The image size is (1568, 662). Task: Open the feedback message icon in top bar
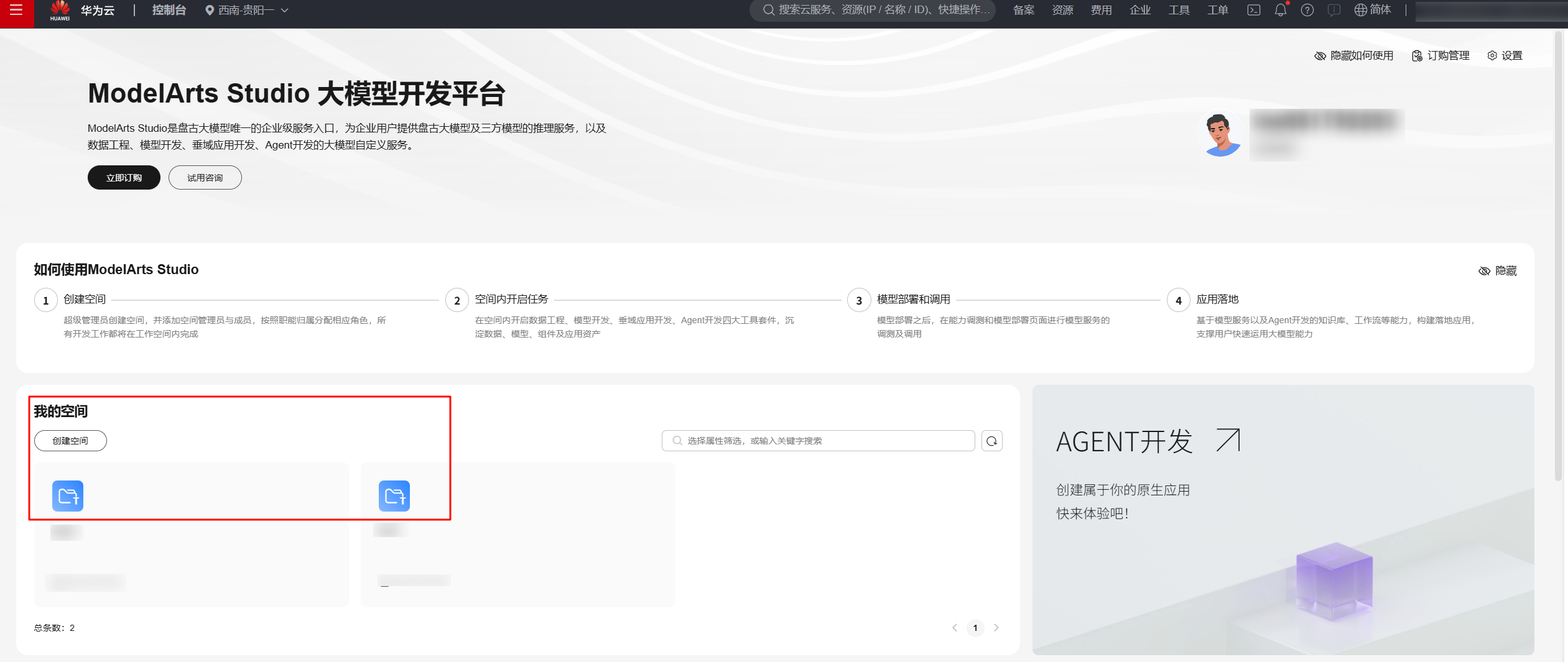[1333, 10]
